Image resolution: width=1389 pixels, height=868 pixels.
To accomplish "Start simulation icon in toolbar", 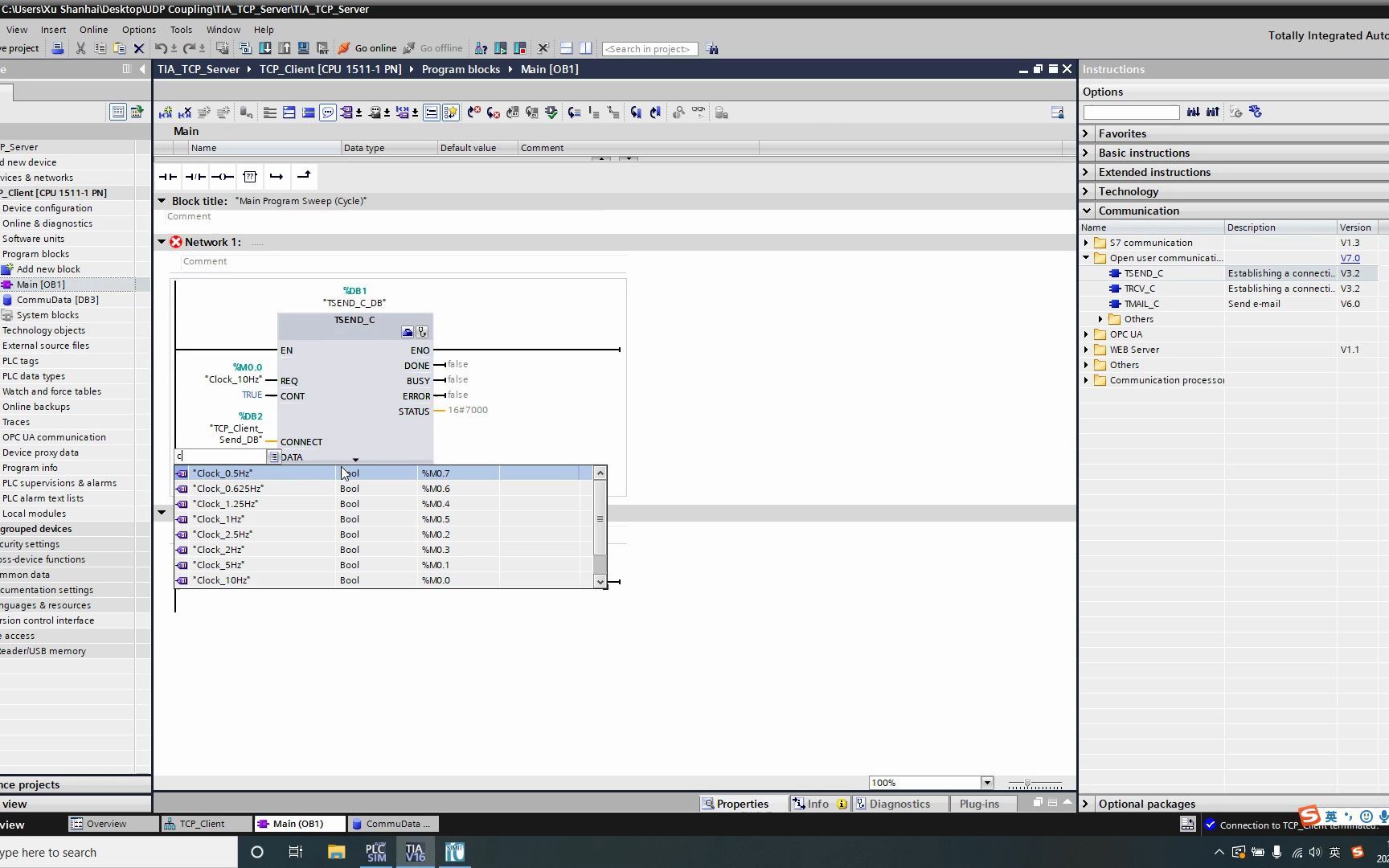I will [x=304, y=48].
